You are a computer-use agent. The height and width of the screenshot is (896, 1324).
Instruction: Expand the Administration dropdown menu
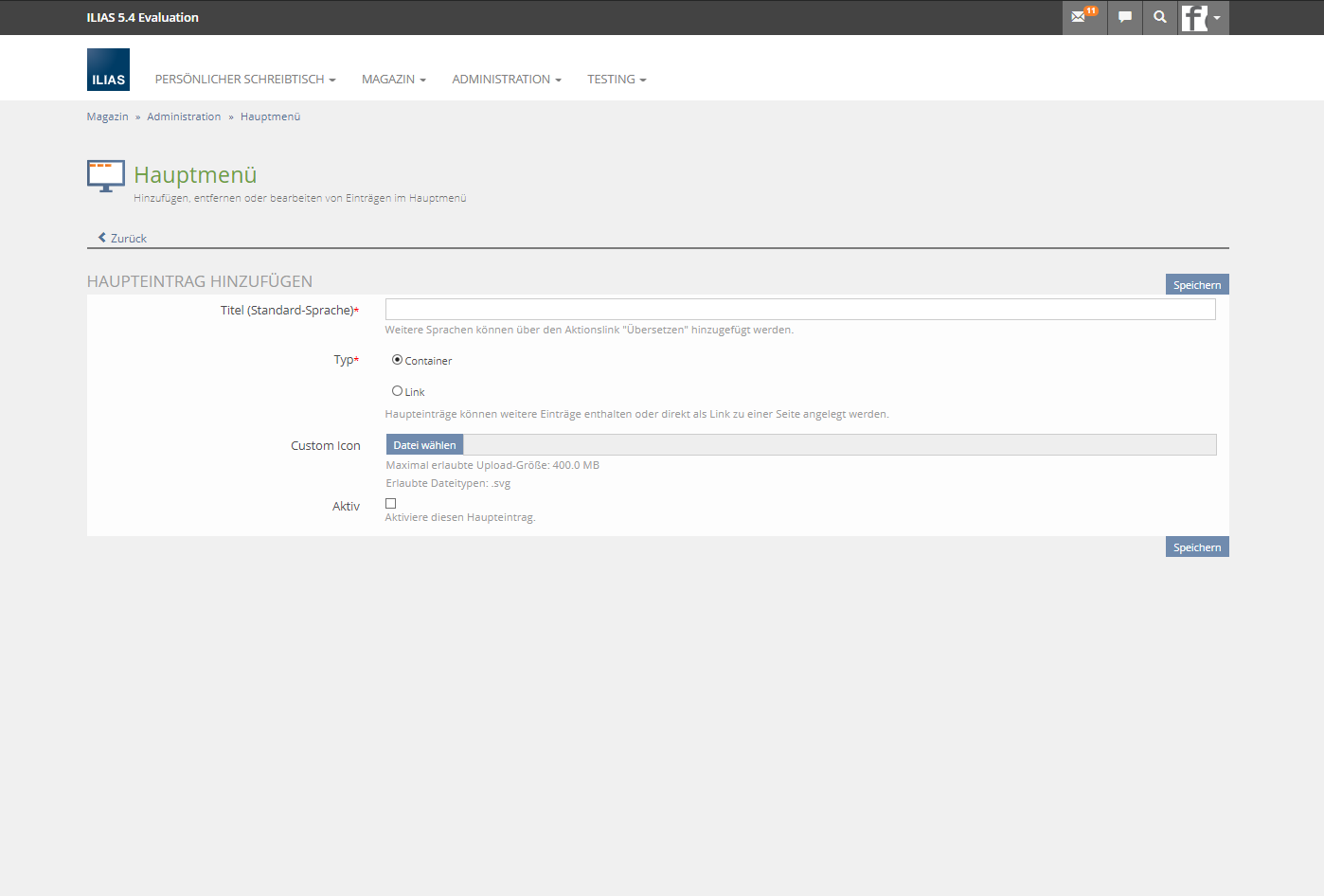506,80
